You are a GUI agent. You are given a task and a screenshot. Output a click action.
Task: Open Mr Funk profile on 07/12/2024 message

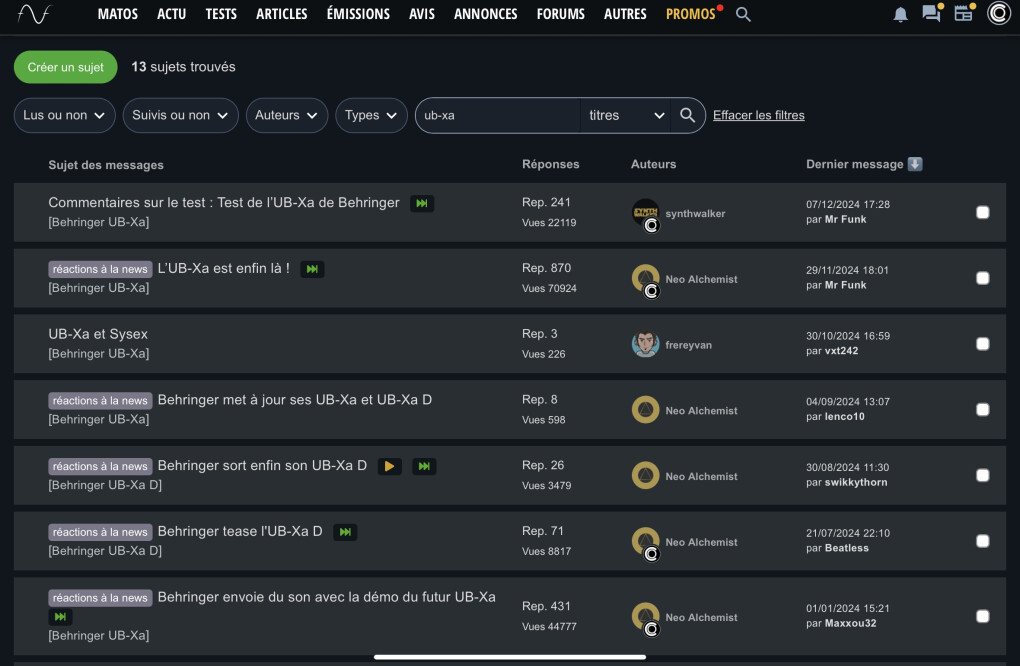[x=845, y=219]
